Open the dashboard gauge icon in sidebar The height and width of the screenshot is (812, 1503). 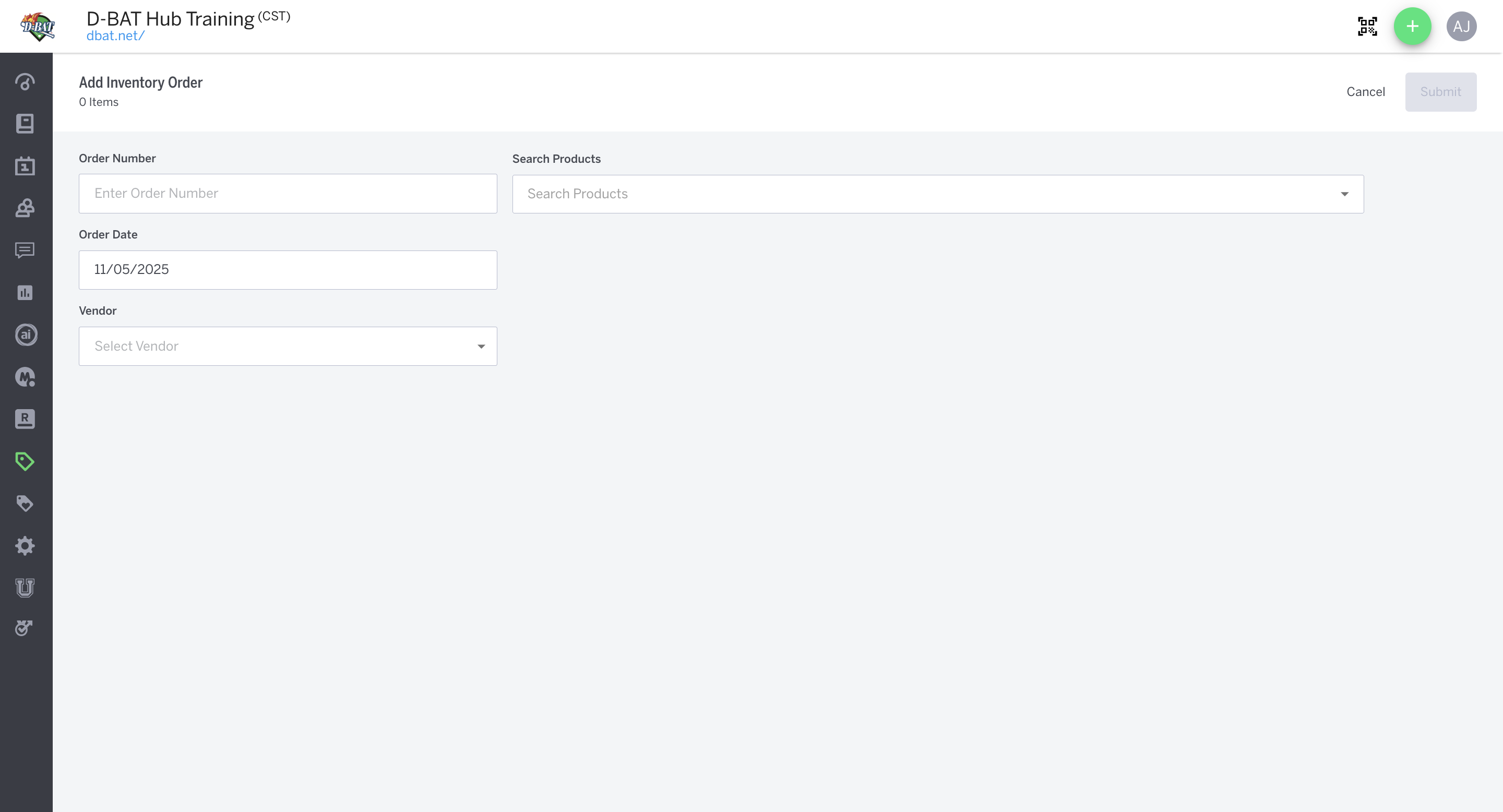(x=25, y=81)
